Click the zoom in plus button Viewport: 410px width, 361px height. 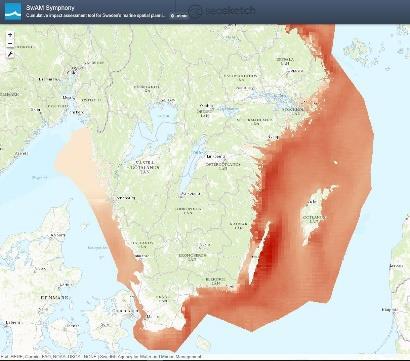click(x=10, y=35)
